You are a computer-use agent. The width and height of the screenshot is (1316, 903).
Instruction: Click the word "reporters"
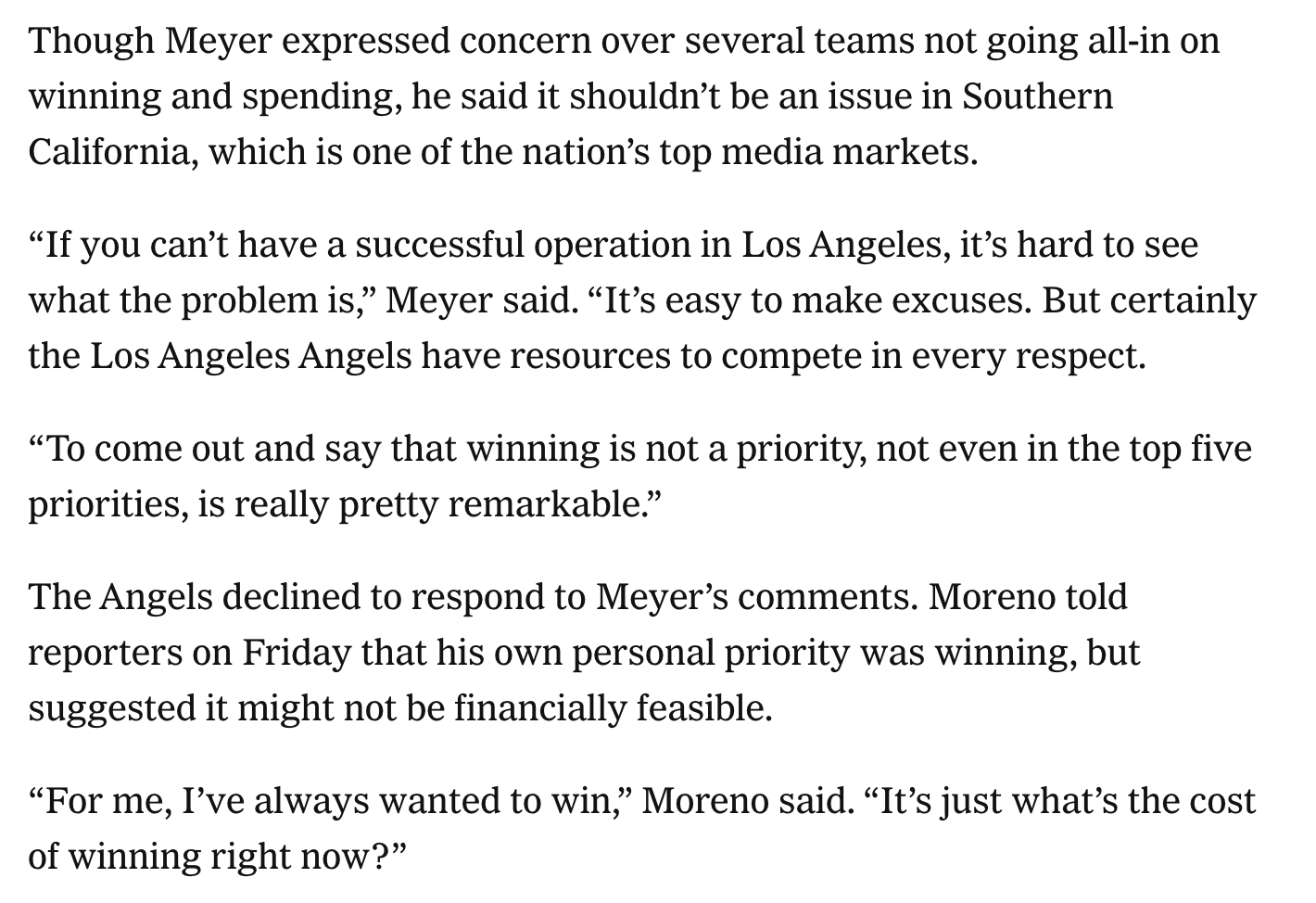coord(105,653)
